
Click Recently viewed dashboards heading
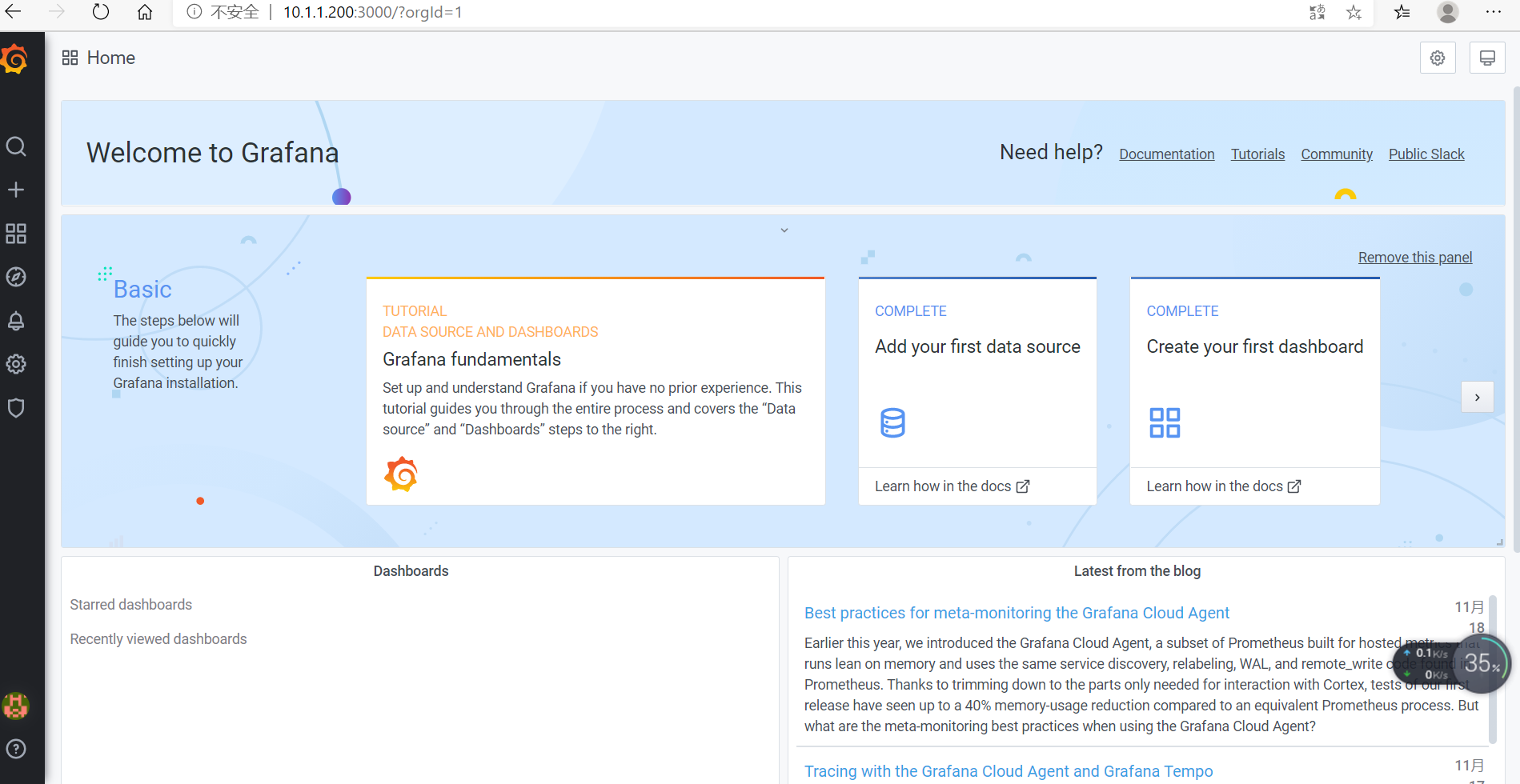click(x=158, y=639)
